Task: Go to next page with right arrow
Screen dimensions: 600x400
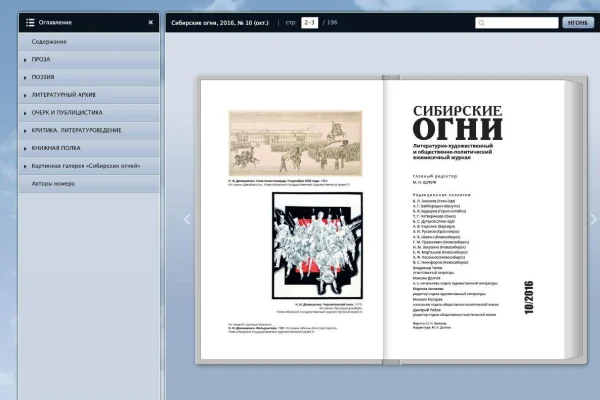Action: [593, 219]
